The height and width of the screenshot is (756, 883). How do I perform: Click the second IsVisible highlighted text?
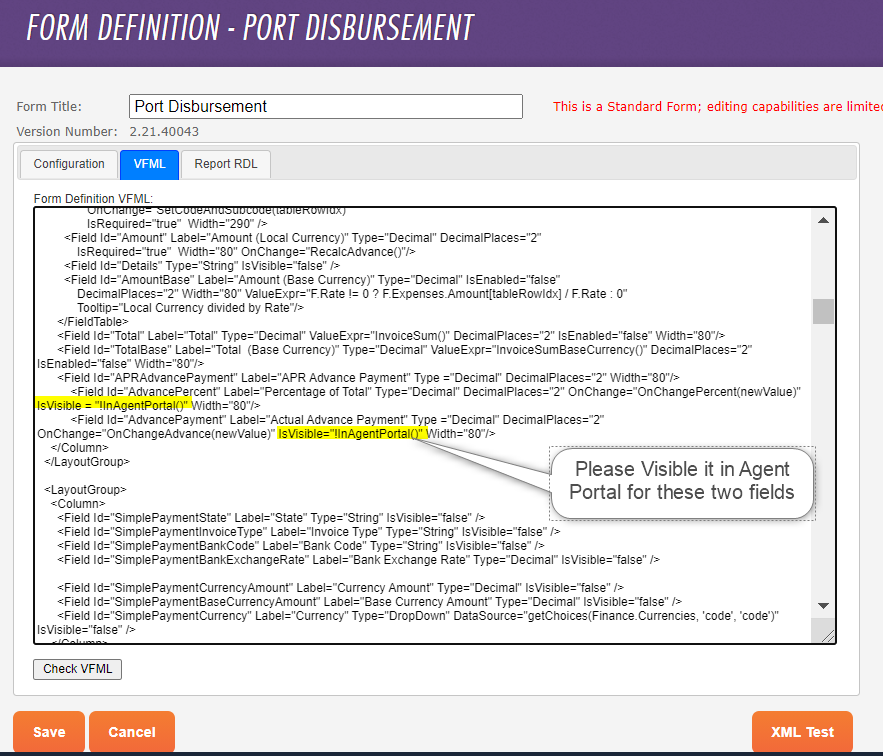(354, 433)
